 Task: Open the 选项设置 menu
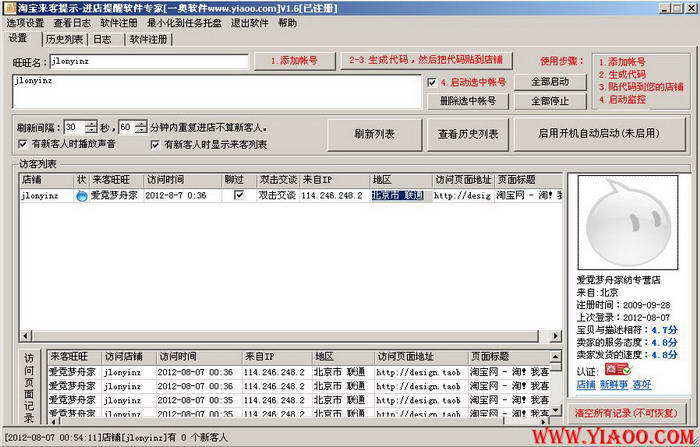pos(25,22)
